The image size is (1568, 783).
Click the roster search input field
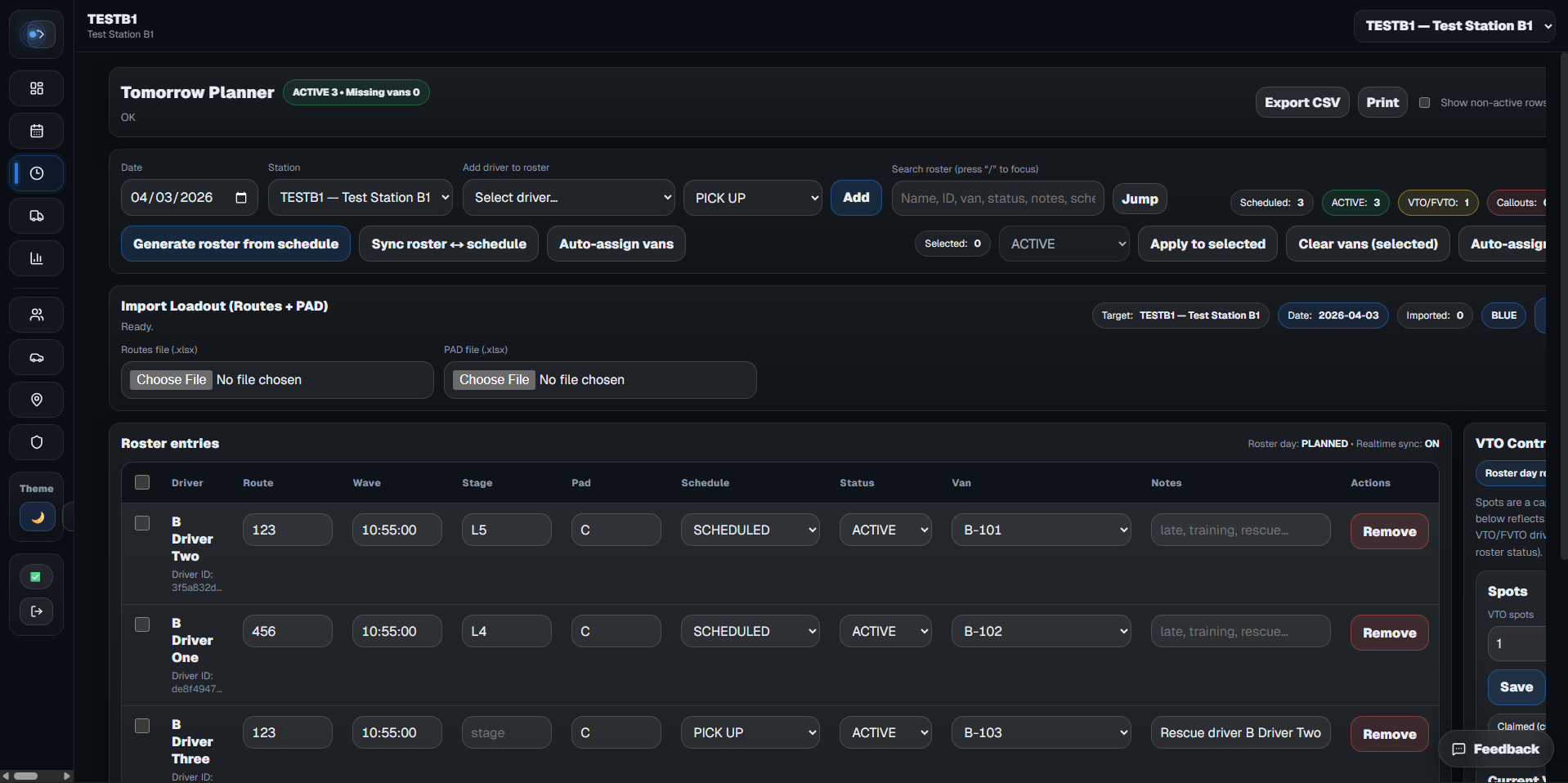(997, 199)
